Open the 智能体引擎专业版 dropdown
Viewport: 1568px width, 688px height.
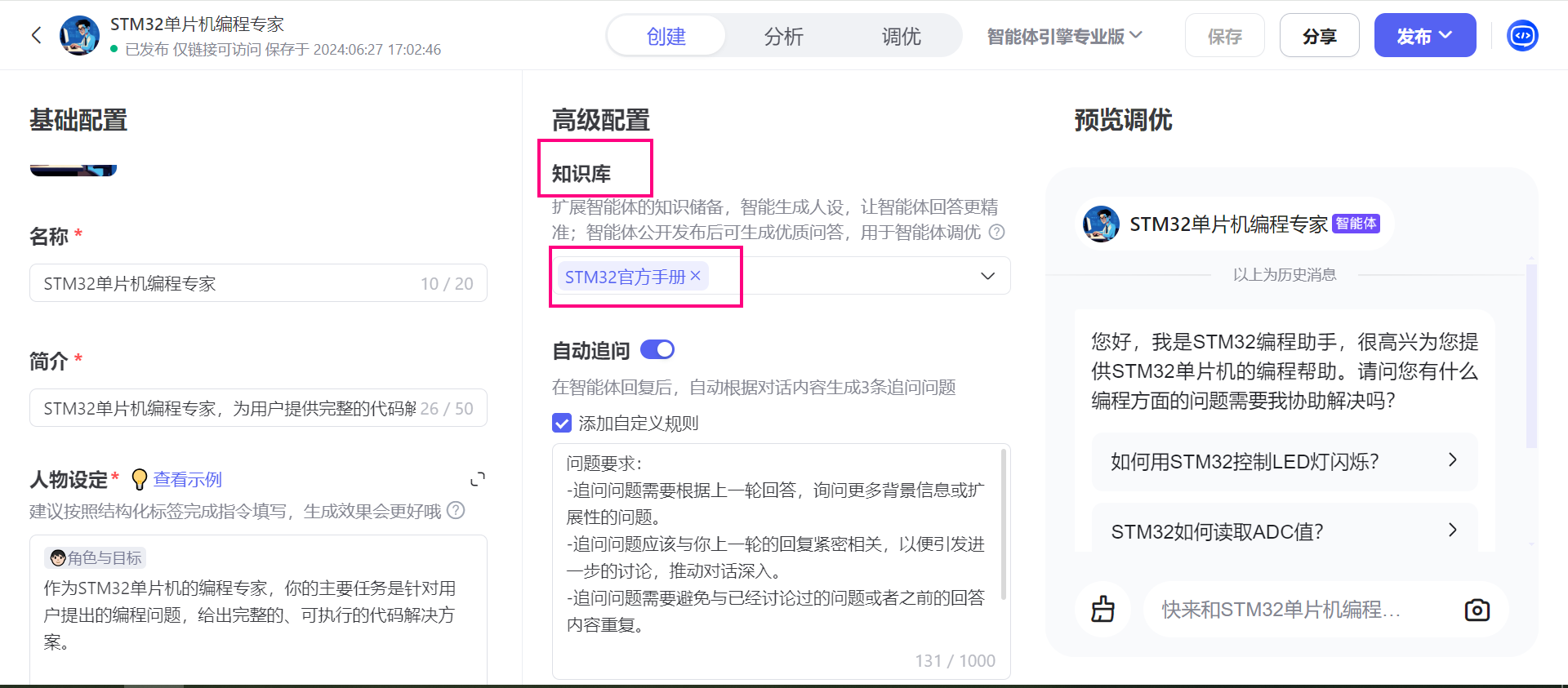pyautogui.click(x=1064, y=36)
